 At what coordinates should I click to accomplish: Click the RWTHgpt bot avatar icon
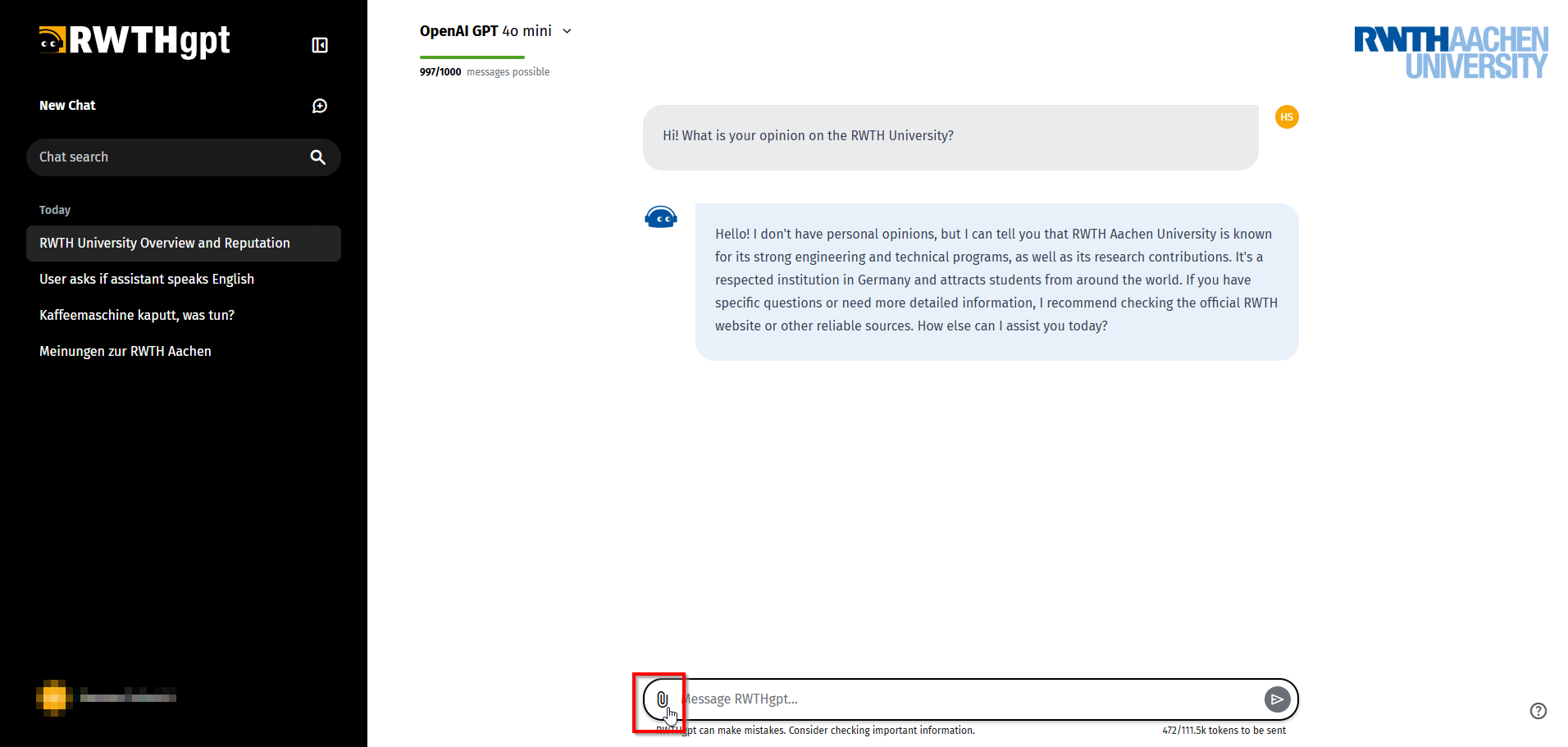pyautogui.click(x=661, y=217)
